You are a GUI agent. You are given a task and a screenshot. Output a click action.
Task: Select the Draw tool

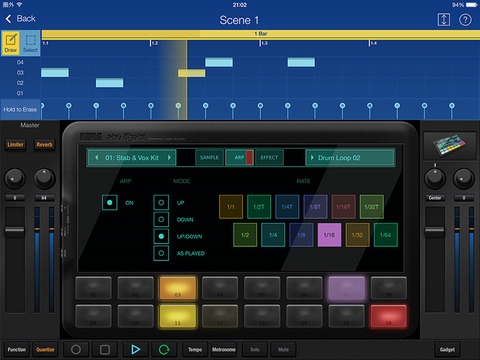(x=11, y=43)
